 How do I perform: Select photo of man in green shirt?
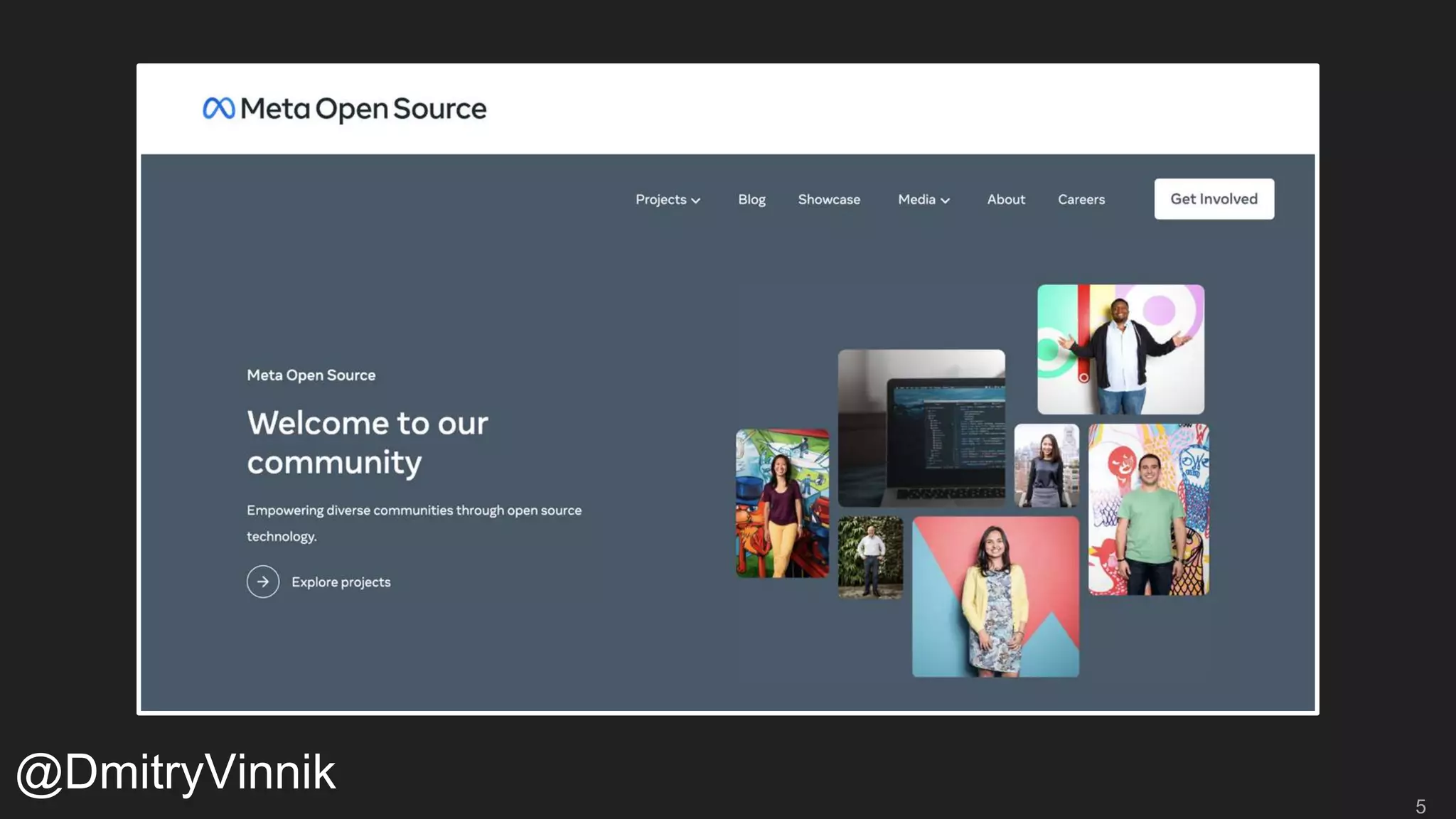point(1148,509)
